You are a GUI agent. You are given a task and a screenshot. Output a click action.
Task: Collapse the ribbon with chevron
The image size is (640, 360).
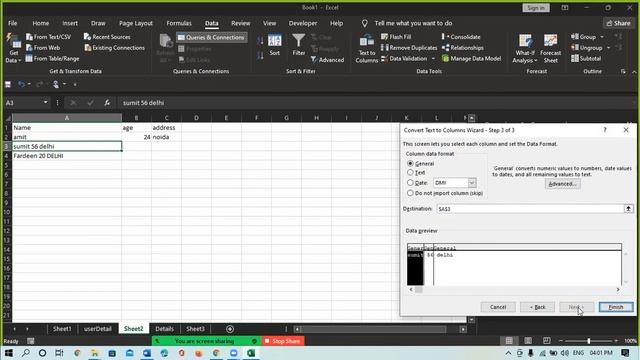click(x=634, y=72)
